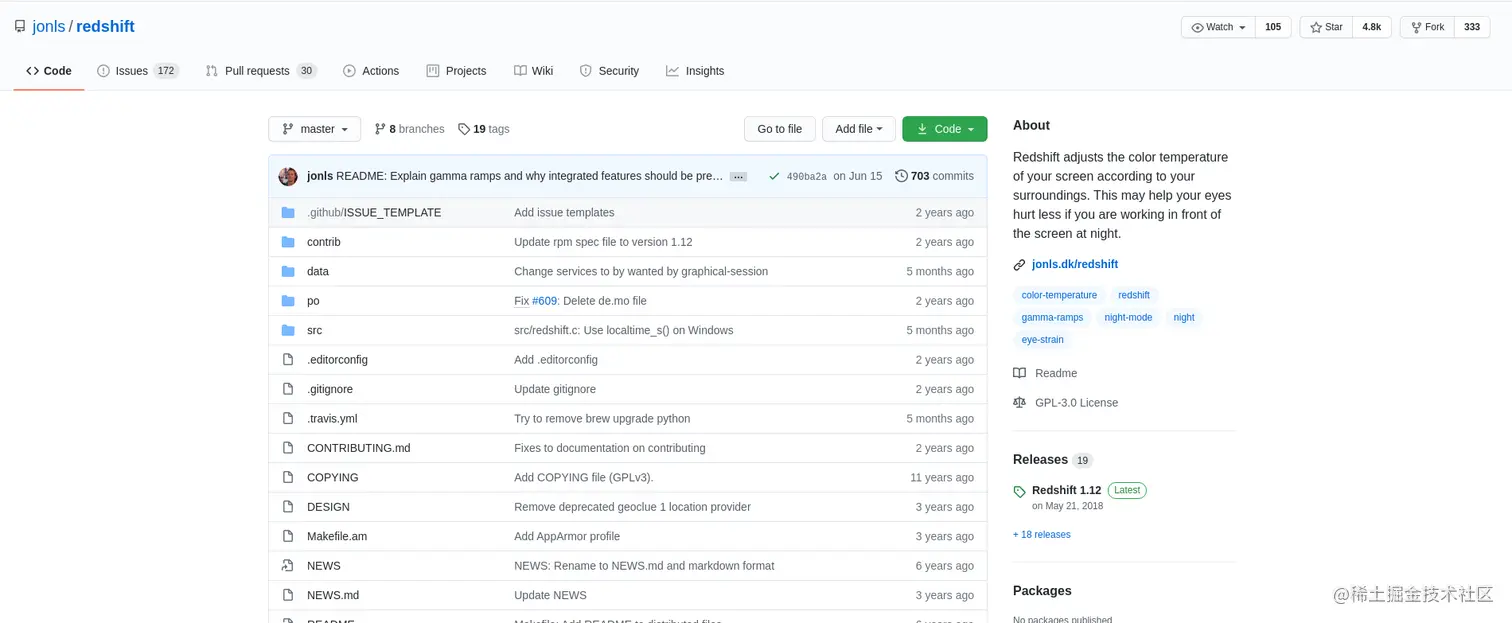Open the CONTRIBUTING.md file

point(358,449)
